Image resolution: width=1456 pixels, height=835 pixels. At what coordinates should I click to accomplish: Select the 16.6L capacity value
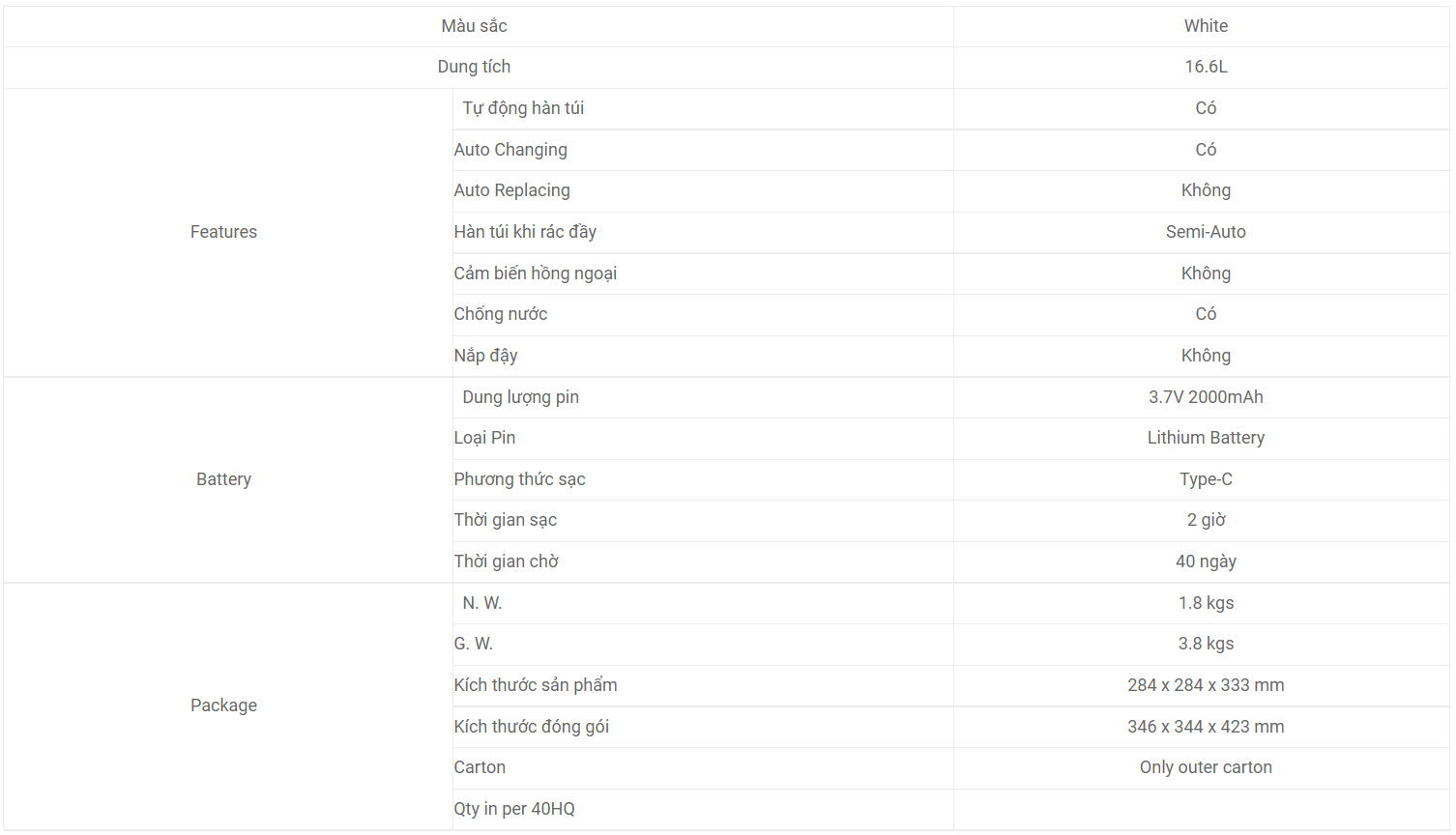point(1206,67)
